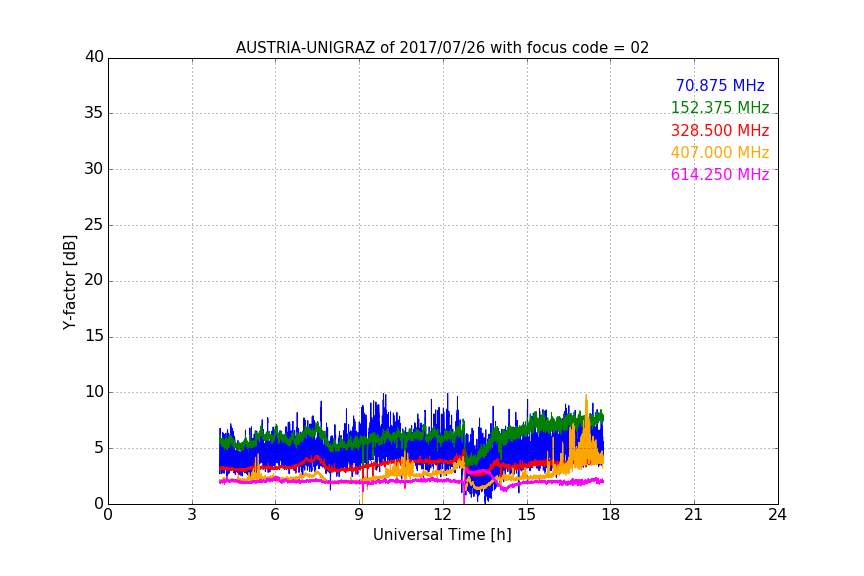Screen dimensions: 864x576
Task: Click the x-axis tick label 21
Action: [x=694, y=515]
